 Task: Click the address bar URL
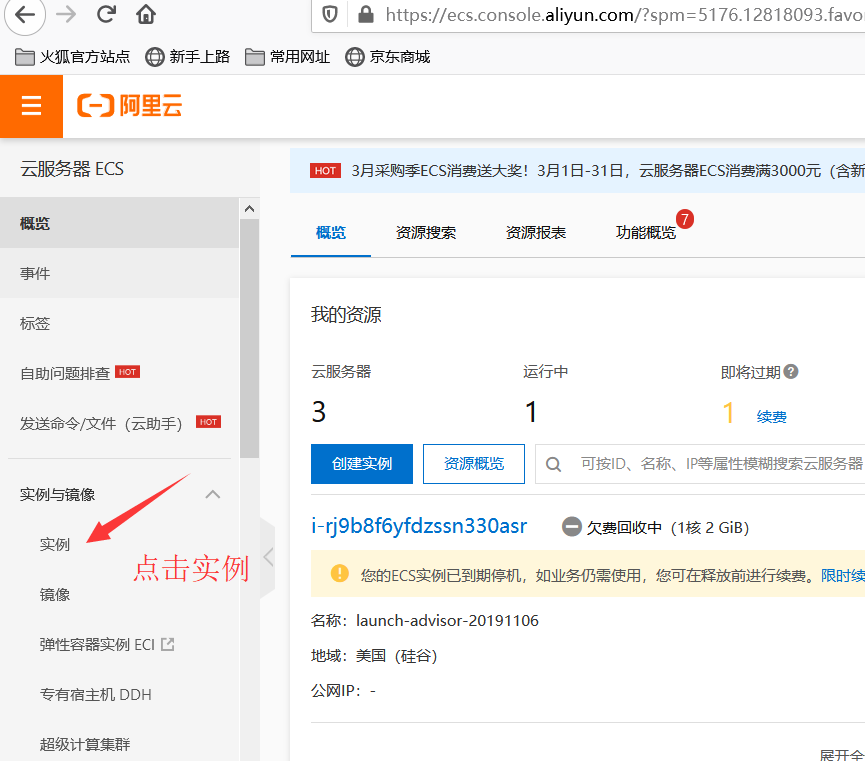pyautogui.click(x=623, y=14)
